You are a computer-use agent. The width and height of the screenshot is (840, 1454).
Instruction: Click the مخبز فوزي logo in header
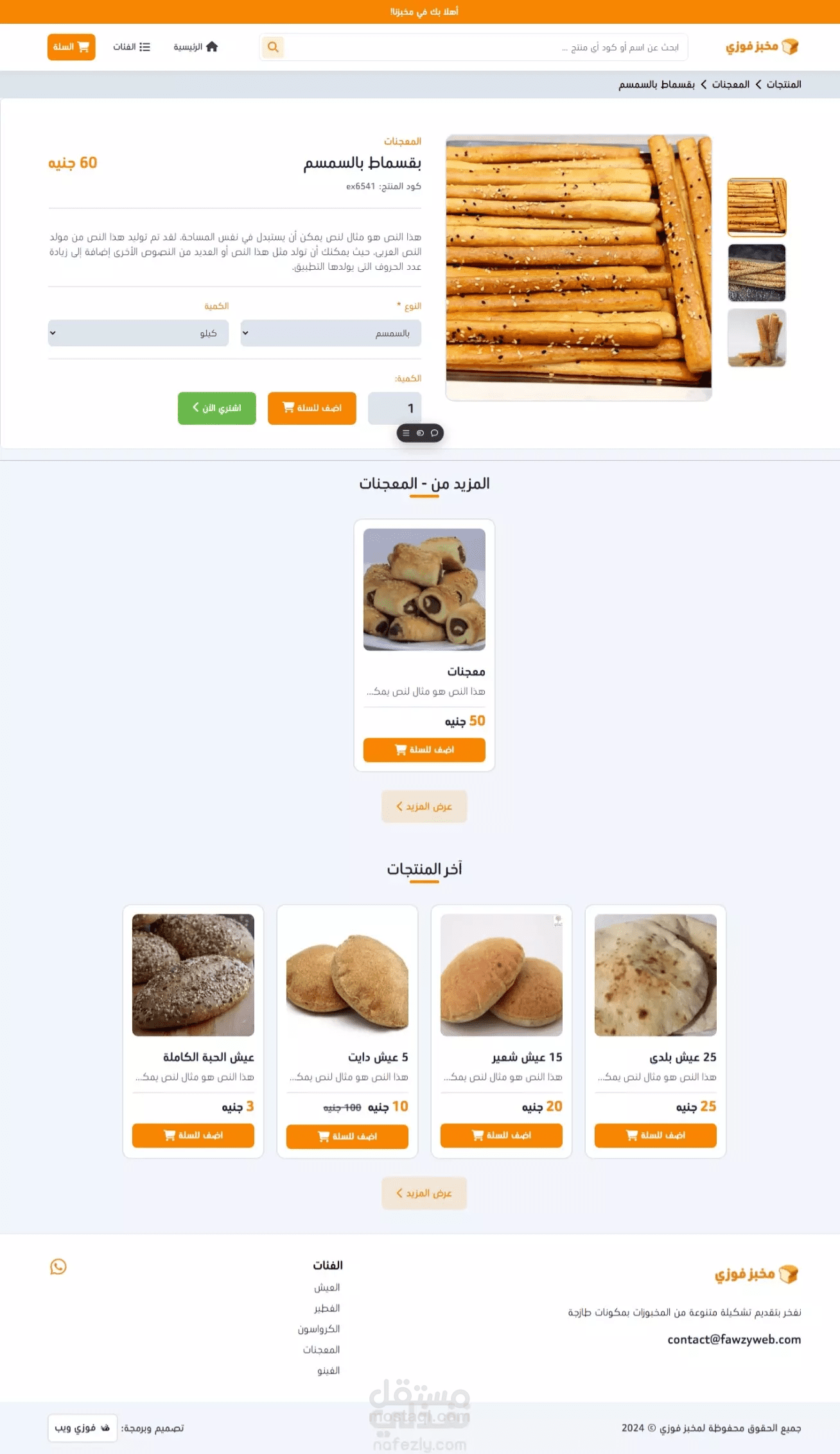762,46
